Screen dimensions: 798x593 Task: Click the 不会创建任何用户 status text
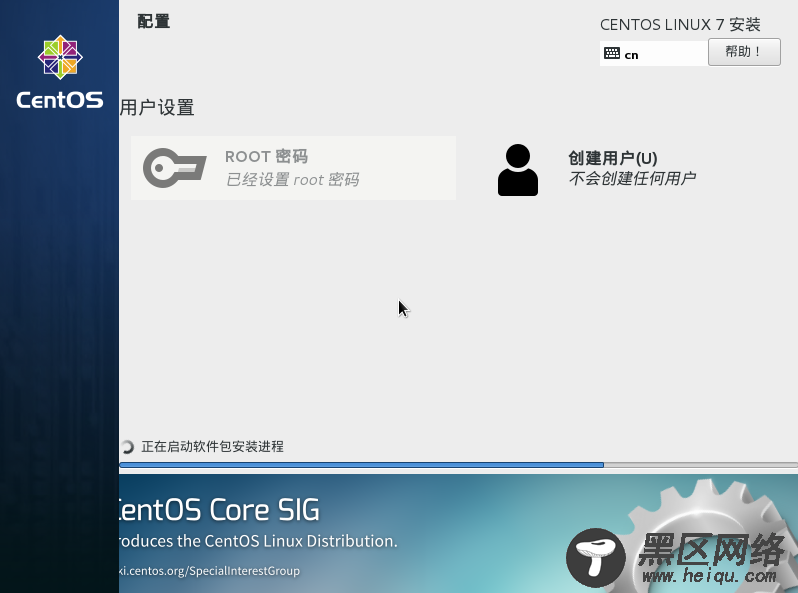[632, 178]
